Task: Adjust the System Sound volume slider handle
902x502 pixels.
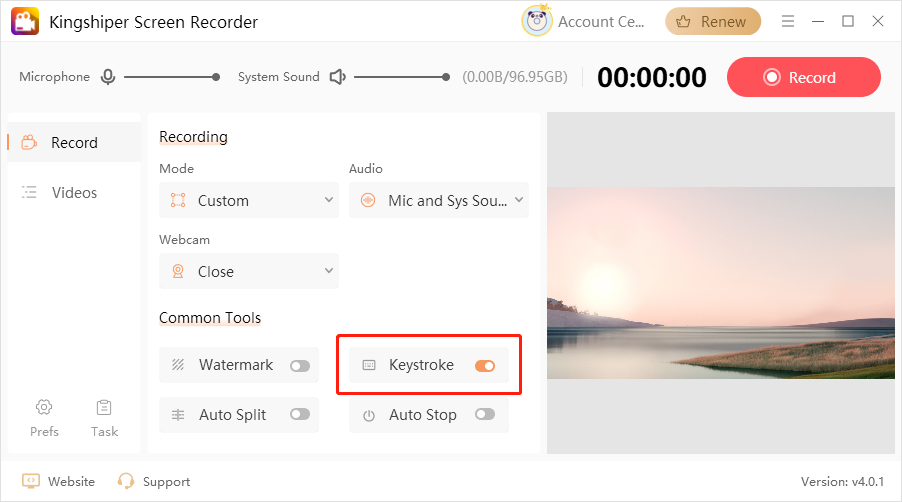Action: point(446,76)
